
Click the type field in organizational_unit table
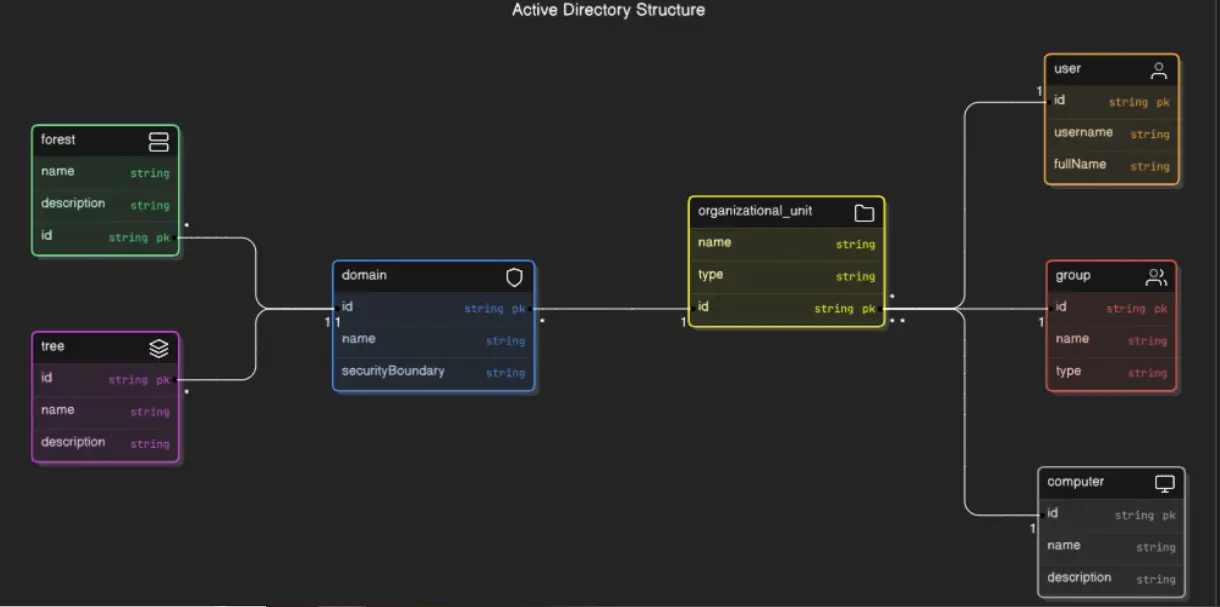[x=786, y=275]
